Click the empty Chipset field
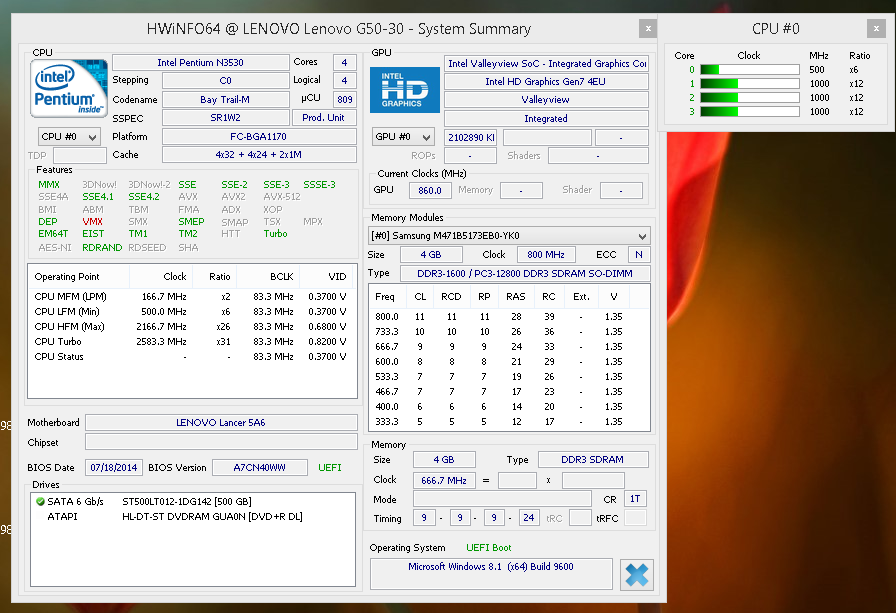 click(221, 442)
